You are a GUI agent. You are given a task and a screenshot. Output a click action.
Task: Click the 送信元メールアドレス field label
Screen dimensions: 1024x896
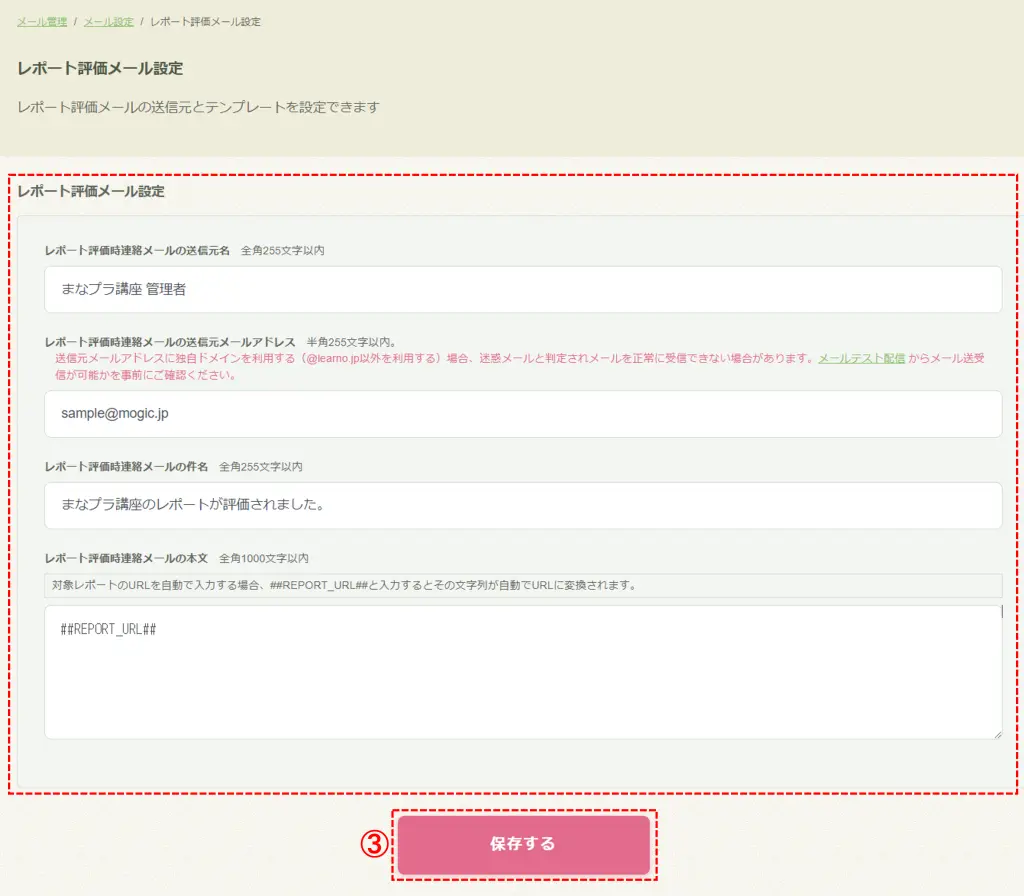click(x=170, y=342)
